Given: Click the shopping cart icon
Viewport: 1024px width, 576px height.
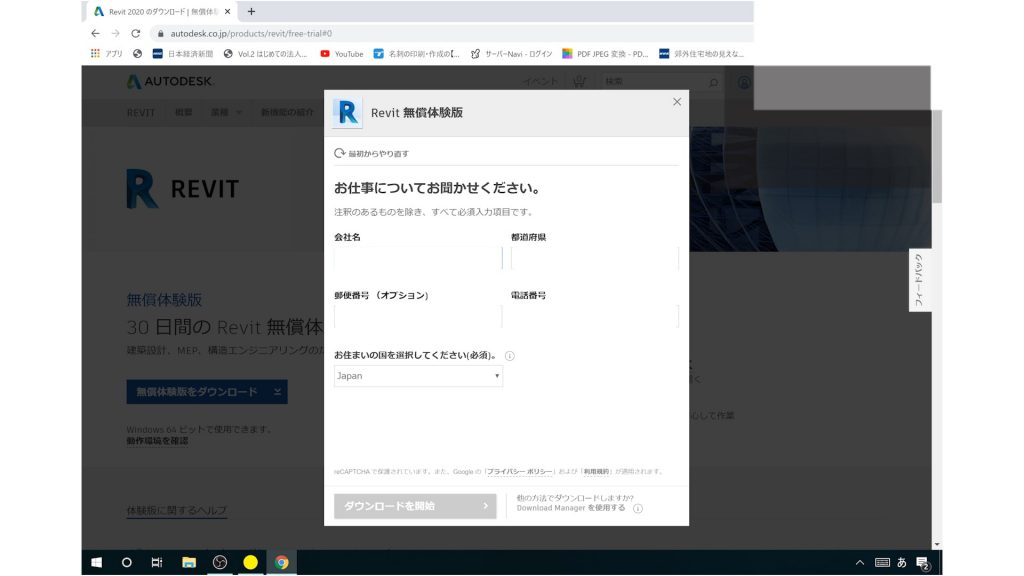Looking at the screenshot, I should coord(578,81).
